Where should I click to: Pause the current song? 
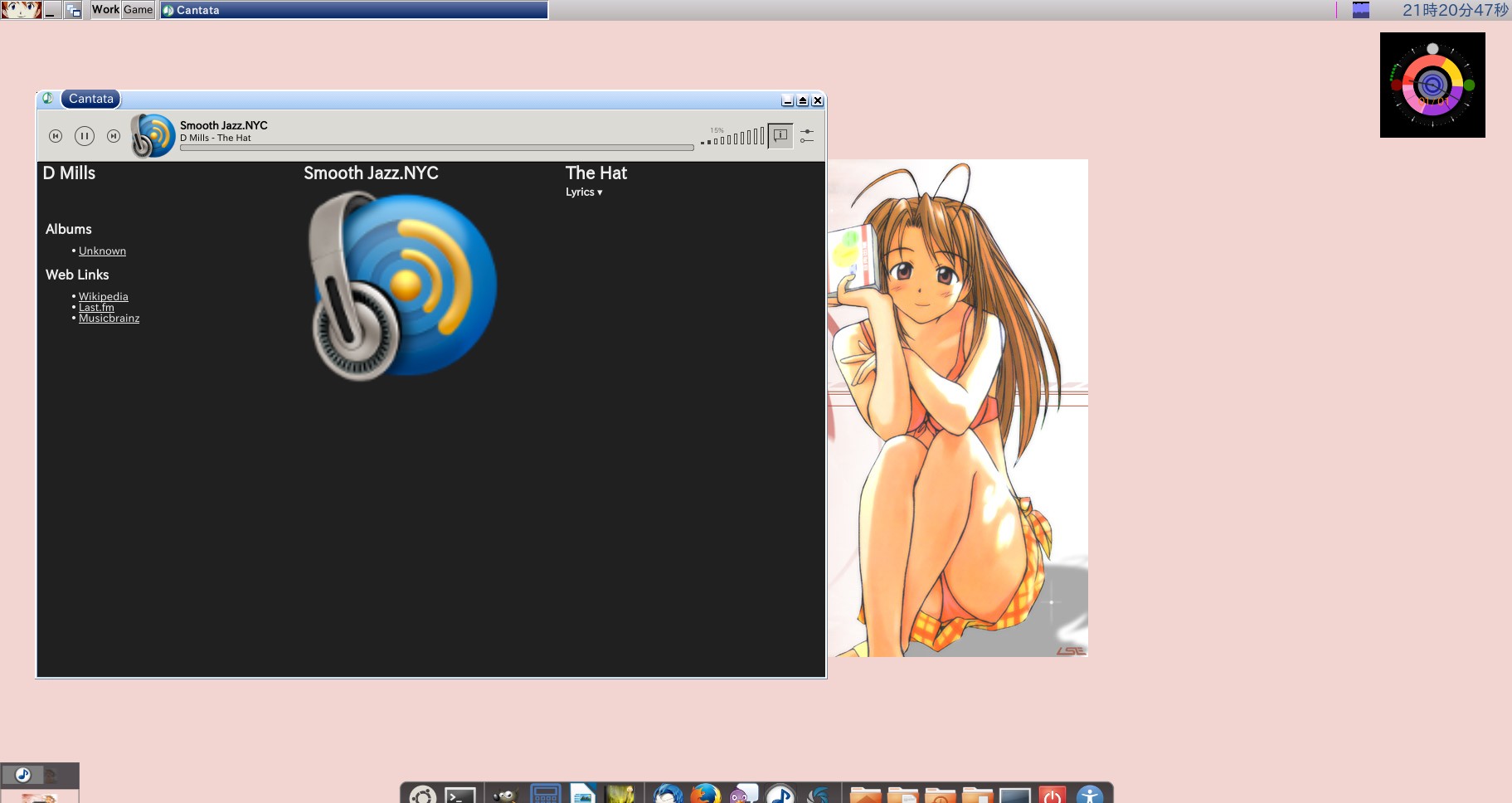point(85,136)
